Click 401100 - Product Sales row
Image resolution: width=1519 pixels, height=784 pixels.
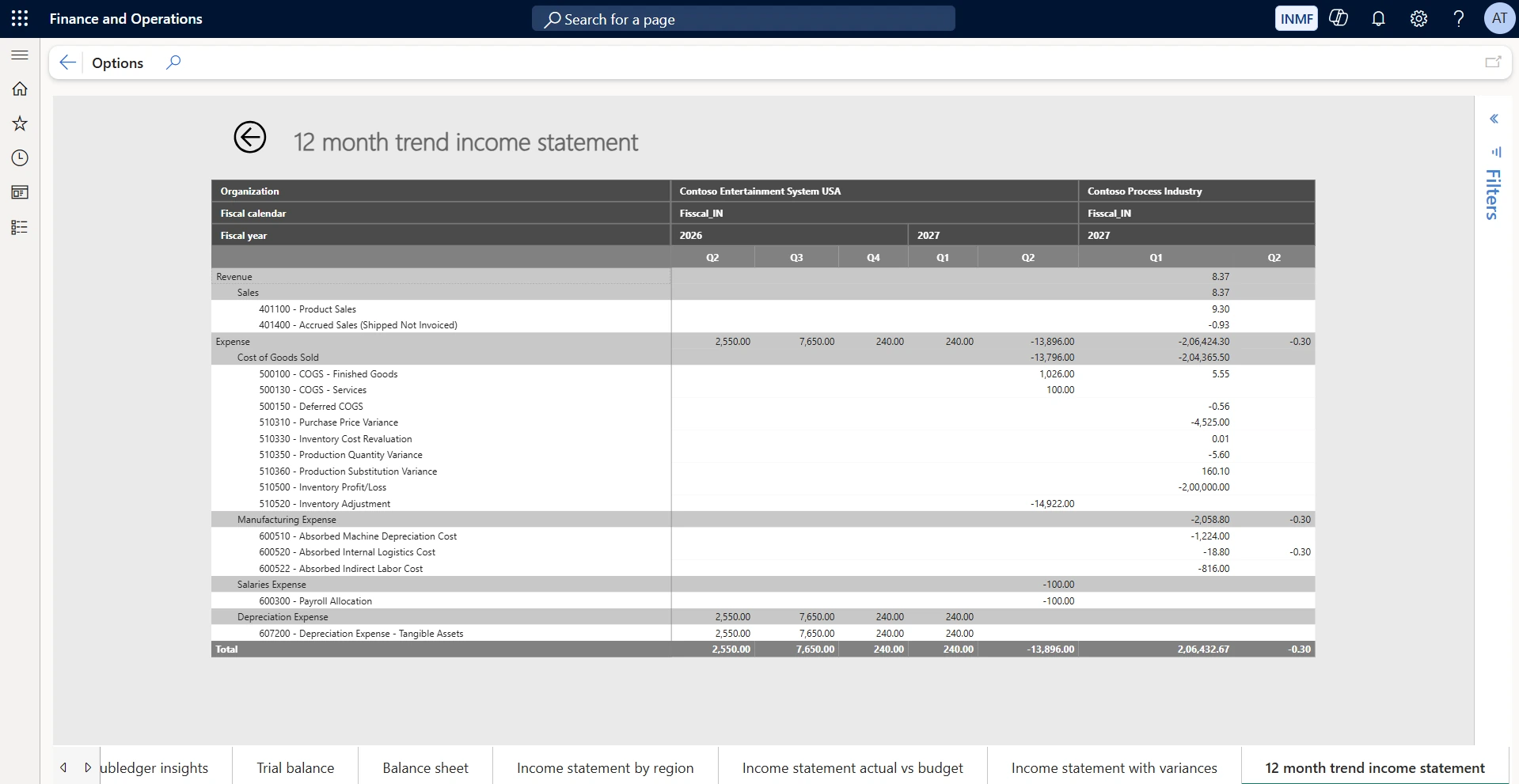click(441, 309)
